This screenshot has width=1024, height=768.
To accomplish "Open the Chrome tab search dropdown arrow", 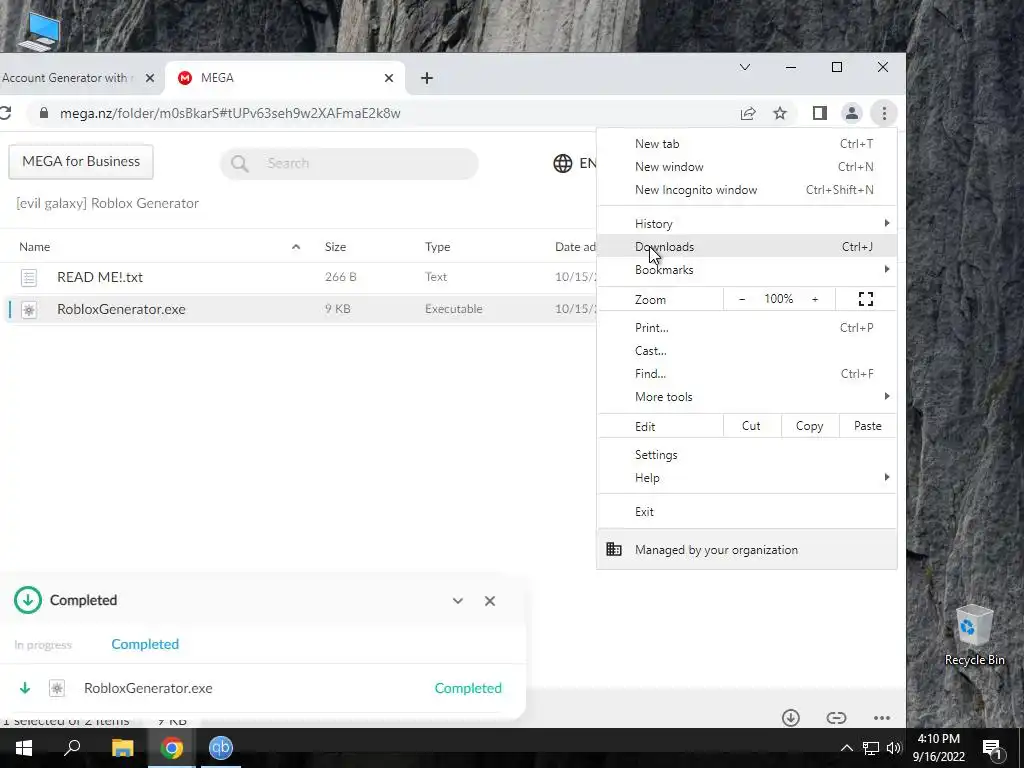I will (744, 67).
